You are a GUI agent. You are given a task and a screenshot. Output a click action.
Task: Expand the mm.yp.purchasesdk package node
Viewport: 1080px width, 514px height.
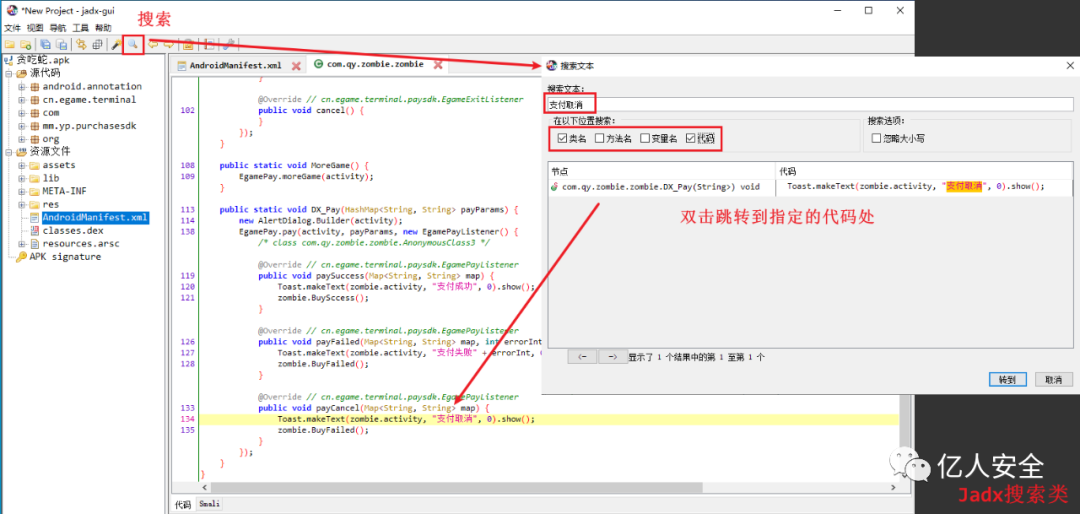pos(22,126)
